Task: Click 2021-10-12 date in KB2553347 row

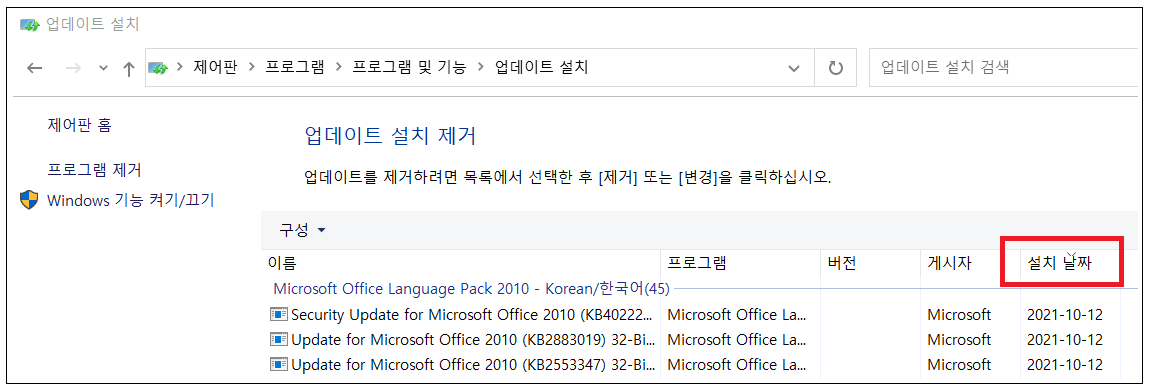Action: pyautogui.click(x=1065, y=365)
